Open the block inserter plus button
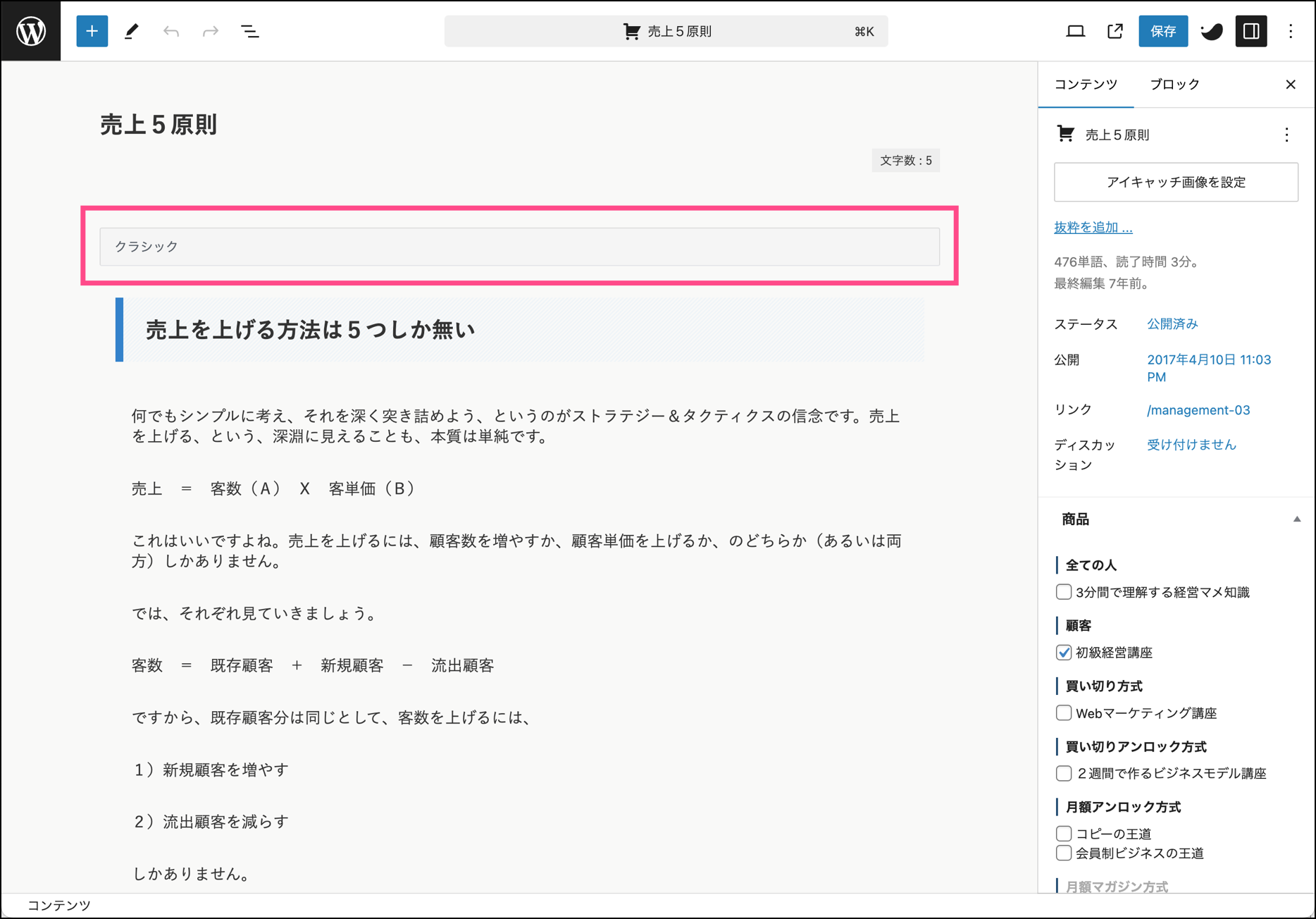The image size is (1316, 919). 92,31
